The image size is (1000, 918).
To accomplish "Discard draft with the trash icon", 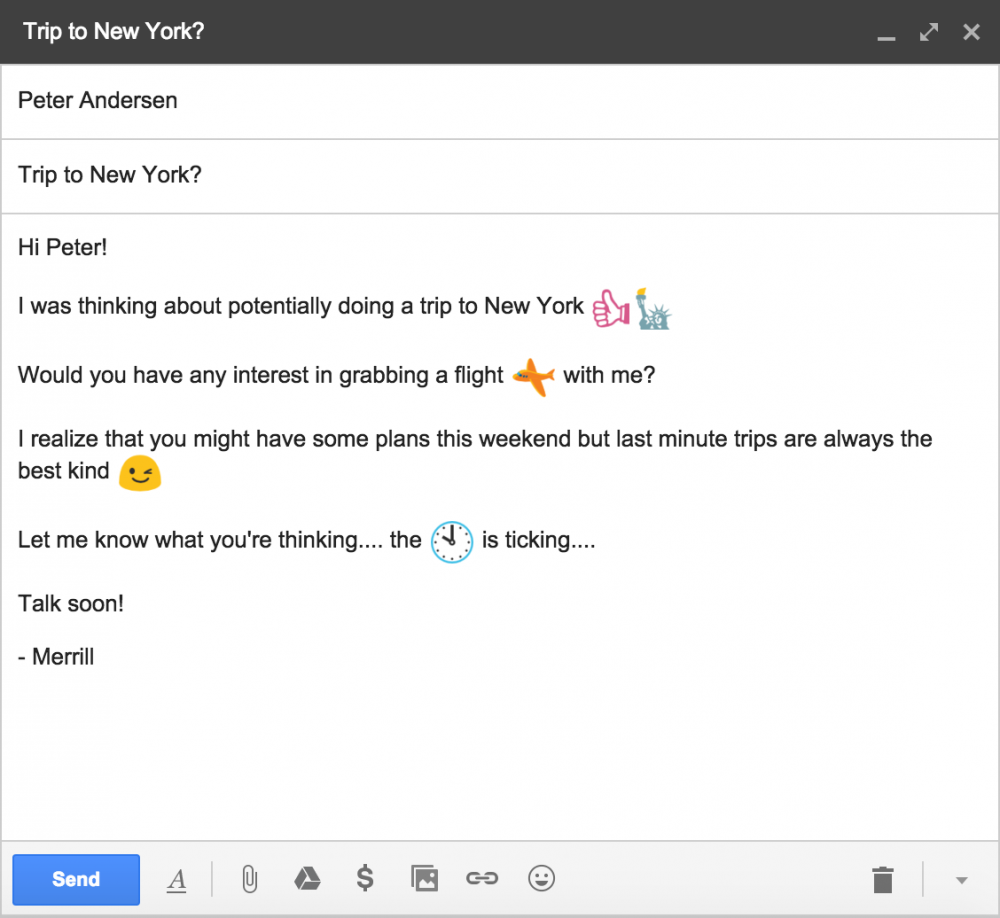I will (882, 880).
